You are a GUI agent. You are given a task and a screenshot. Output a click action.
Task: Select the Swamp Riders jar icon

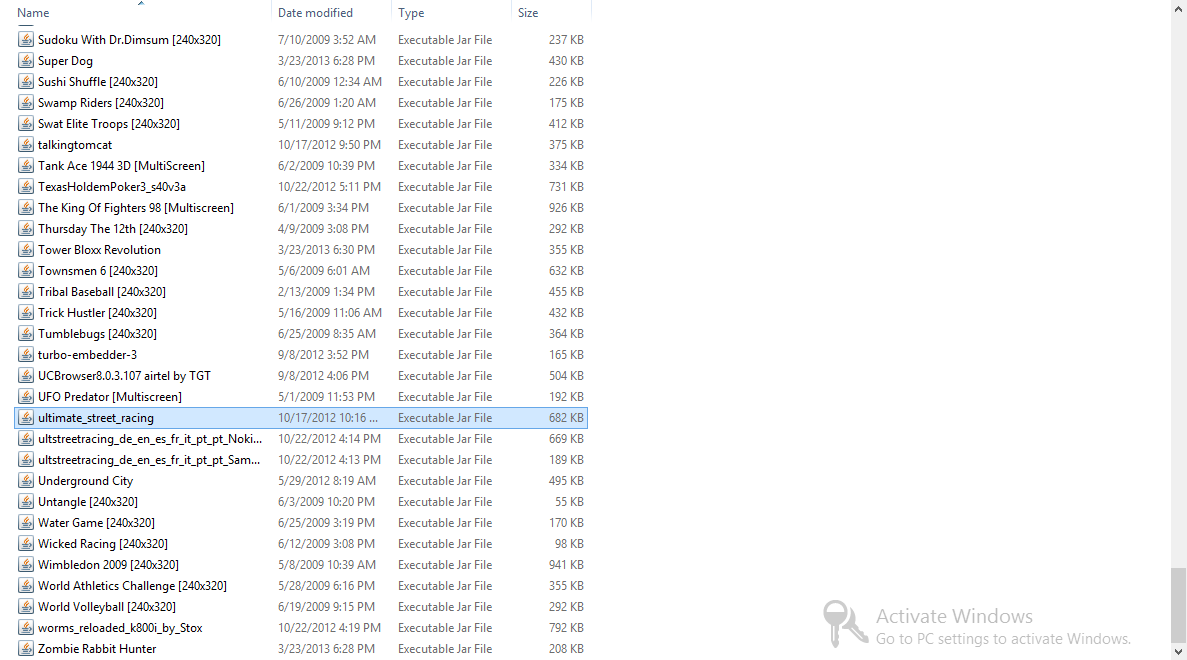click(x=26, y=103)
